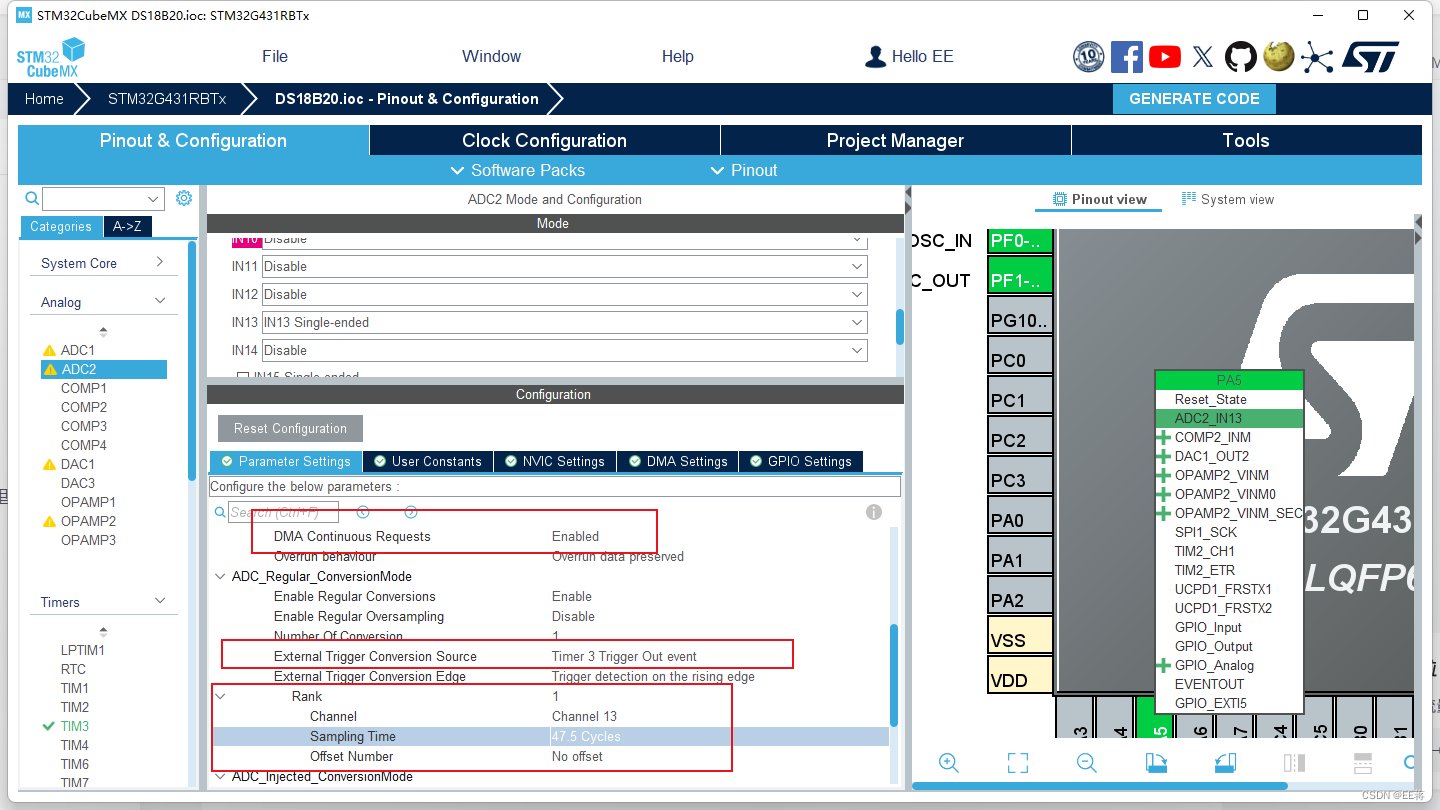Switch to System view
This screenshot has width=1440, height=810.
[x=1228, y=199]
